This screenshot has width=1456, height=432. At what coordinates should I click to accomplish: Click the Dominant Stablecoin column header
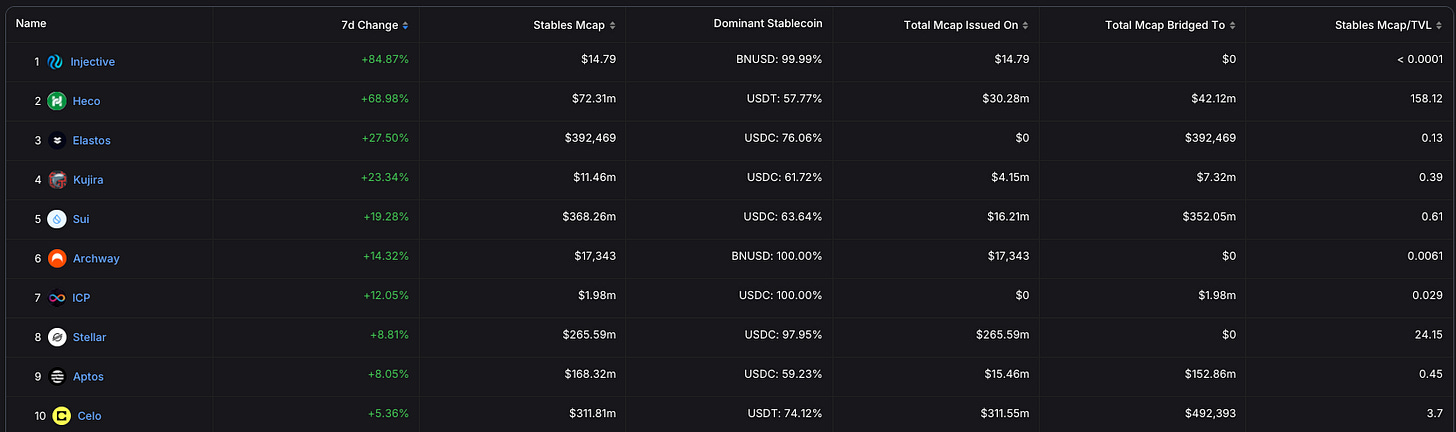point(768,24)
